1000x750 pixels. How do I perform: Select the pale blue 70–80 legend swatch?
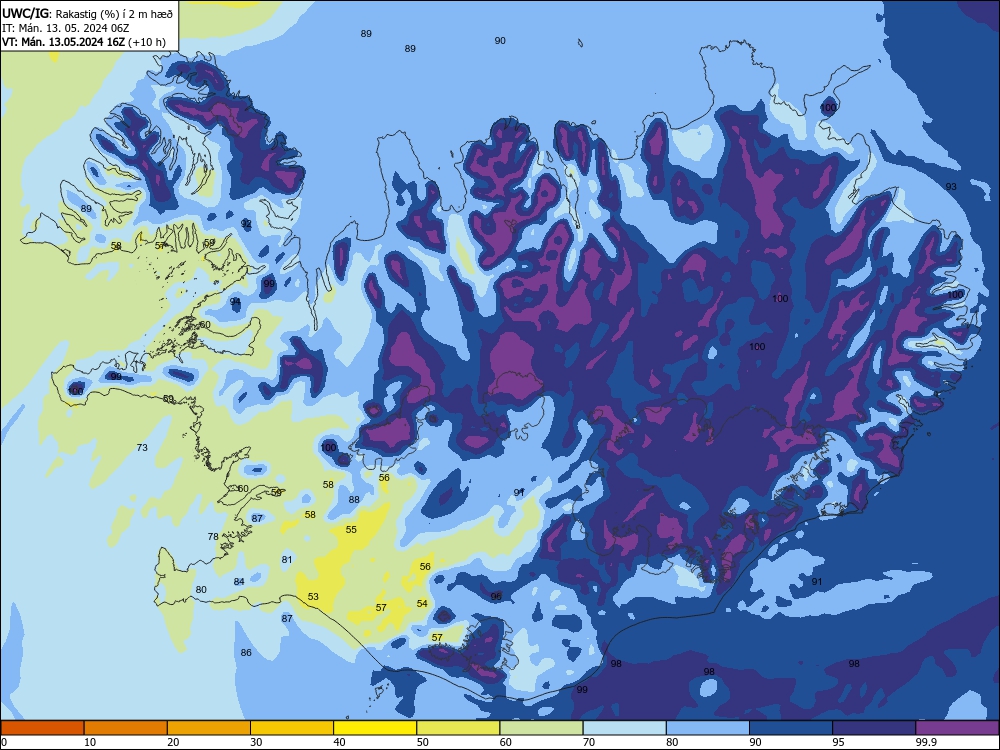tap(624, 728)
